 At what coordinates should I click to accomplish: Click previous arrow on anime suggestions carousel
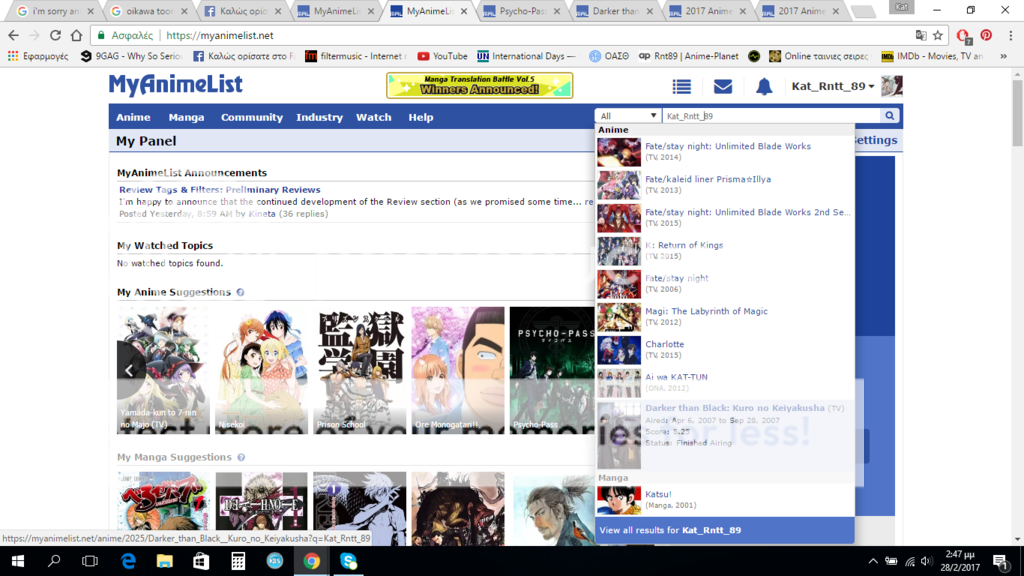tap(130, 370)
